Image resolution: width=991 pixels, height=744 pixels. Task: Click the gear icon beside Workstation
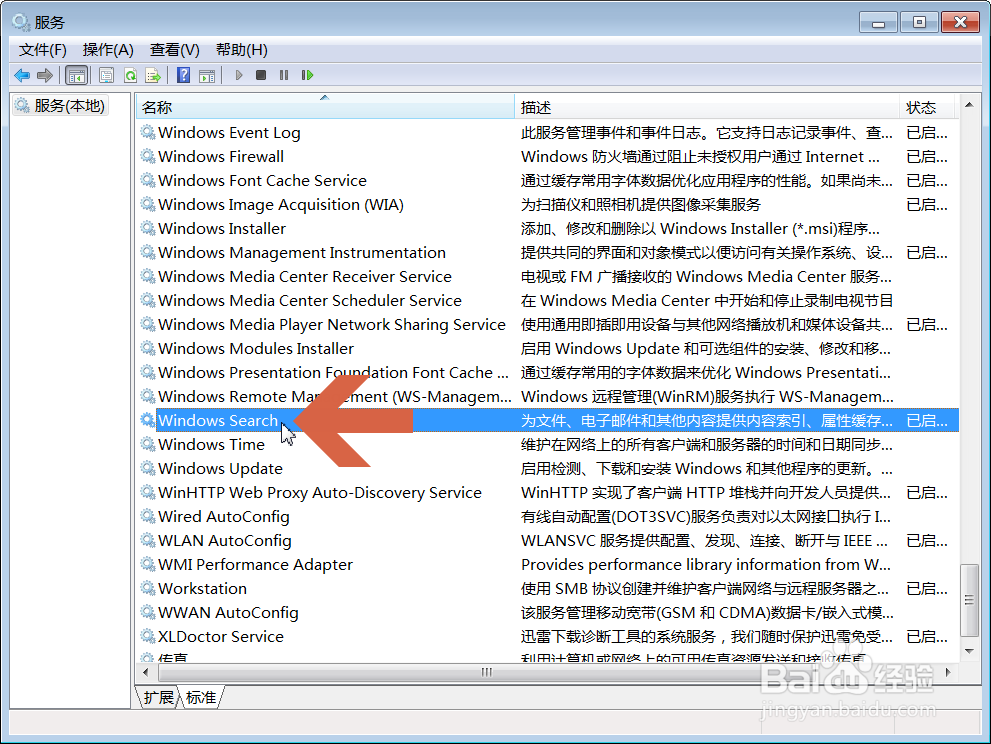tap(148, 588)
